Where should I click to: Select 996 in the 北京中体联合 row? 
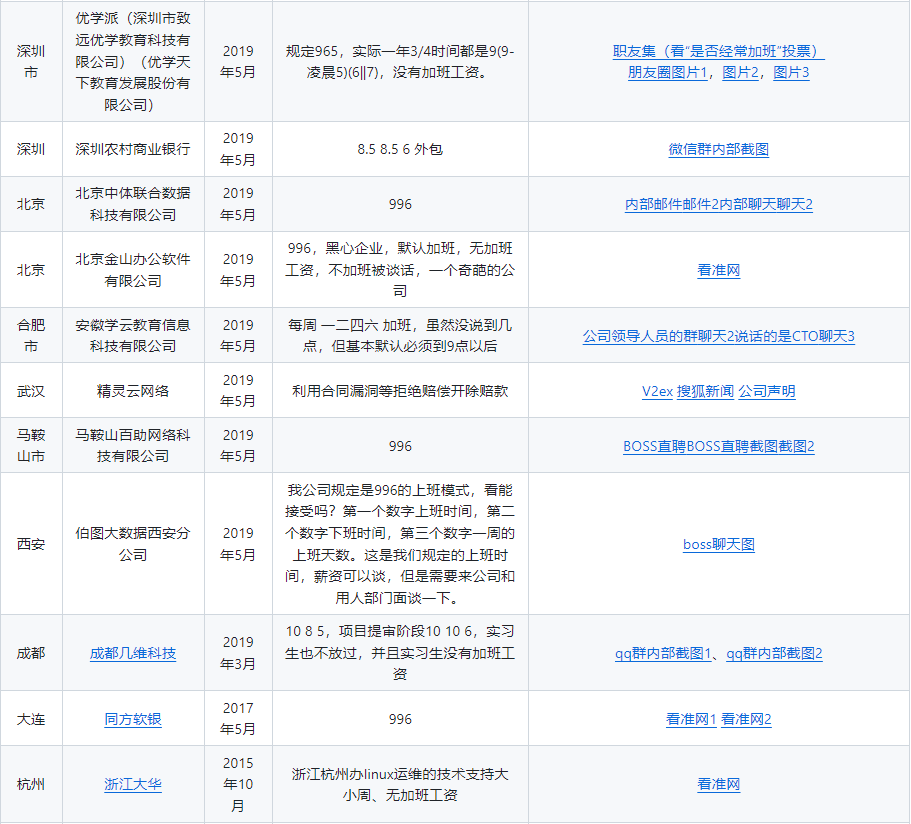(x=400, y=205)
